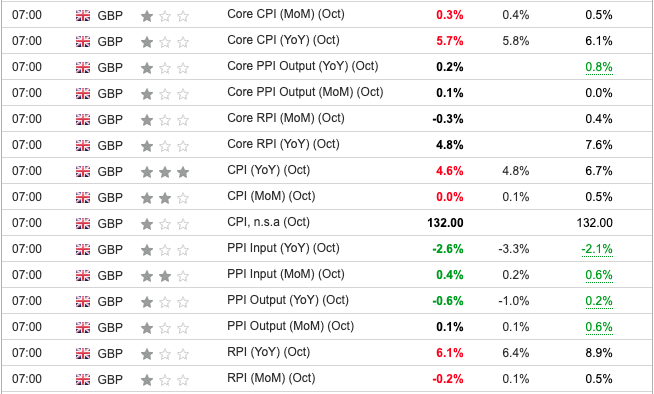Click the red actual value 4.6% for CPI
This screenshot has width=654, height=394.
[x=450, y=171]
